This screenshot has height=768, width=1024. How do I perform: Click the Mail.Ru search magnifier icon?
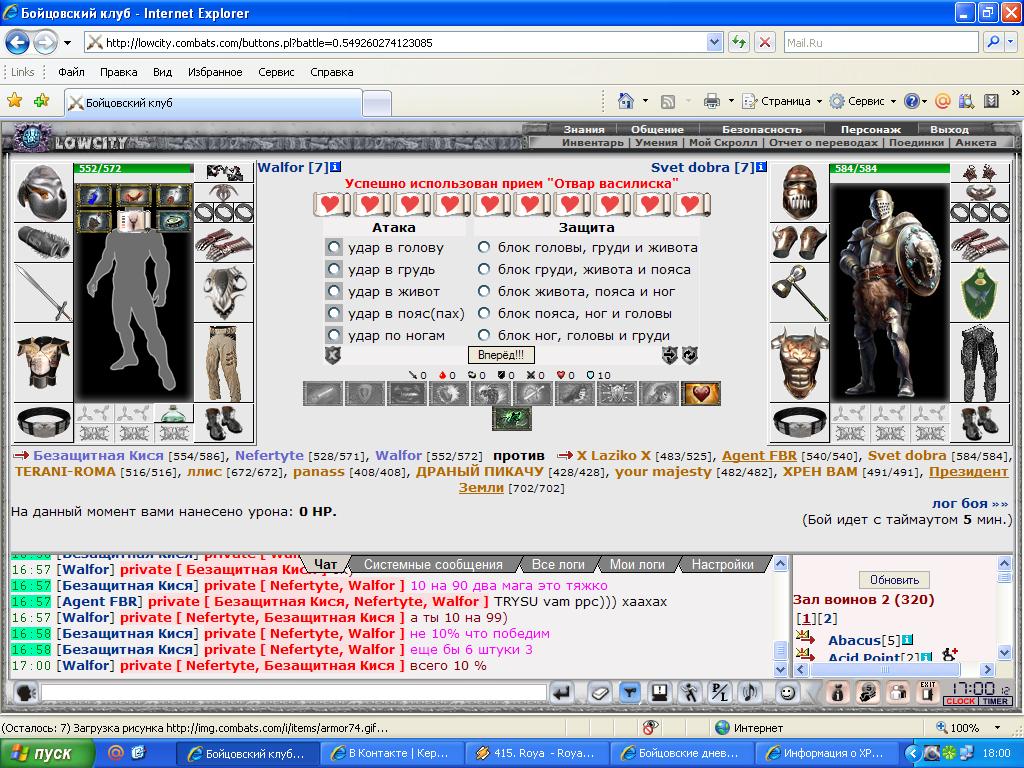coord(993,43)
